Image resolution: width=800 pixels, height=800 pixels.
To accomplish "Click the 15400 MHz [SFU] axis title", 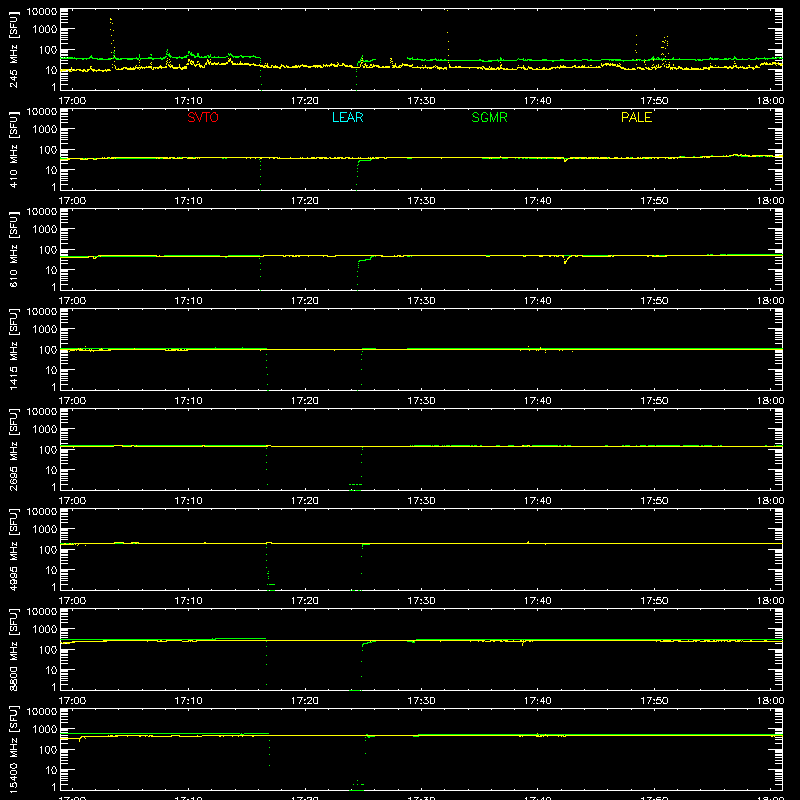I will (14, 749).
